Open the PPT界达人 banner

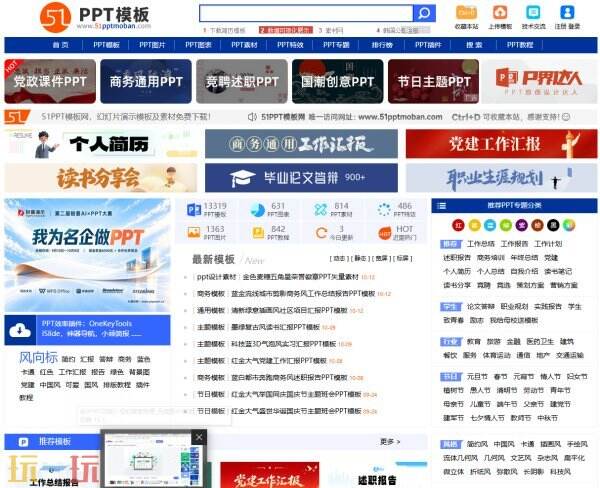540,81
